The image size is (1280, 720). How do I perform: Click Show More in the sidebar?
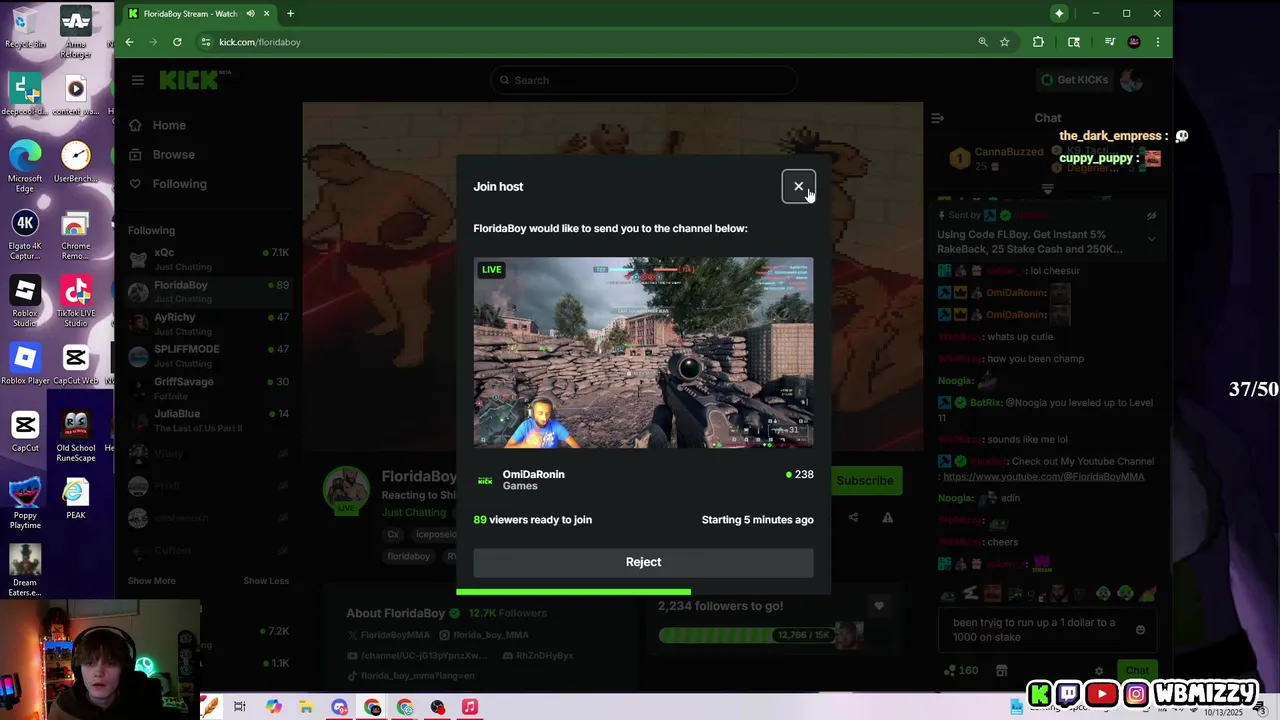coord(151,581)
